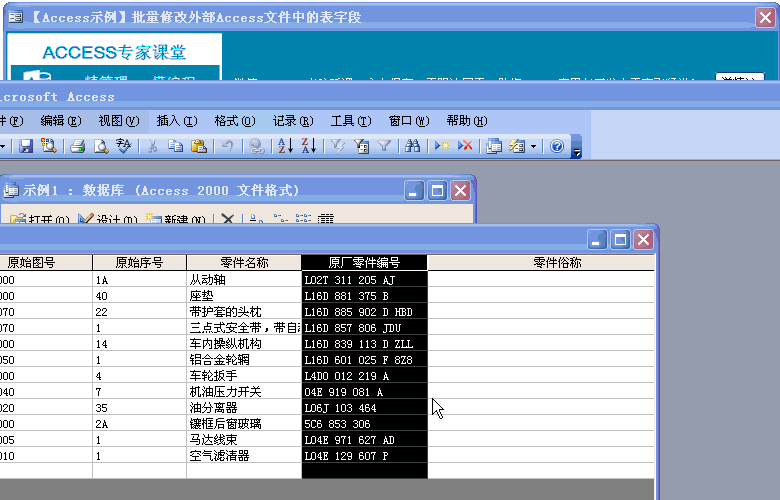Click the cell 空气滤清器
Viewport: 780px width, 500px height.
244,456
